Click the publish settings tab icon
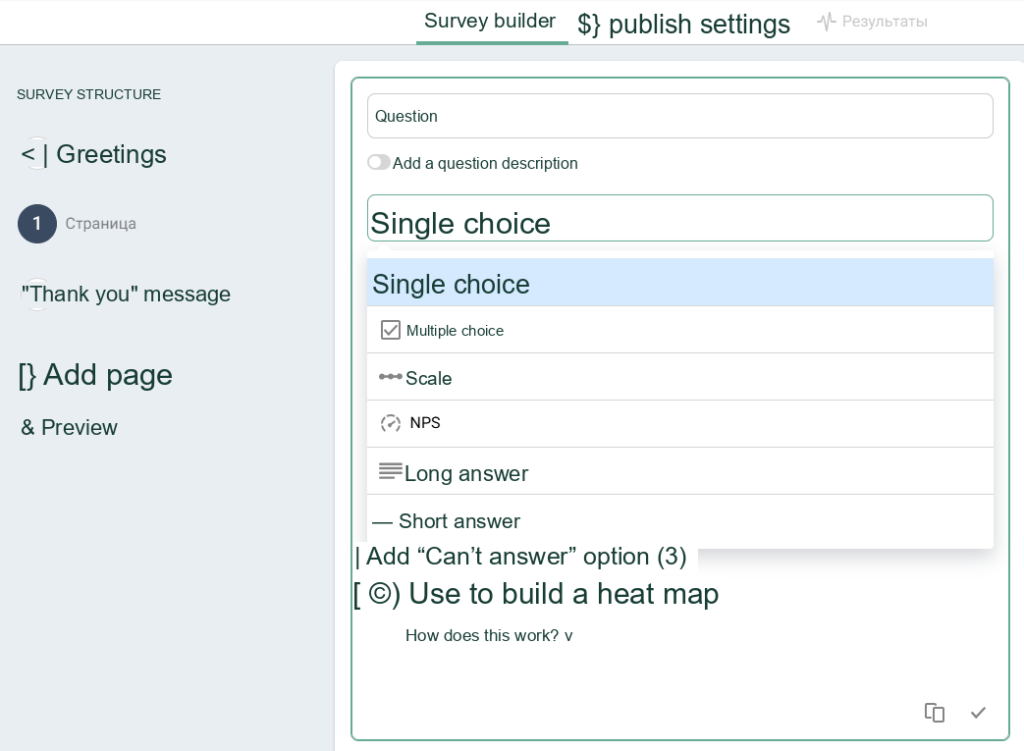The height and width of the screenshot is (751, 1024). tap(588, 25)
